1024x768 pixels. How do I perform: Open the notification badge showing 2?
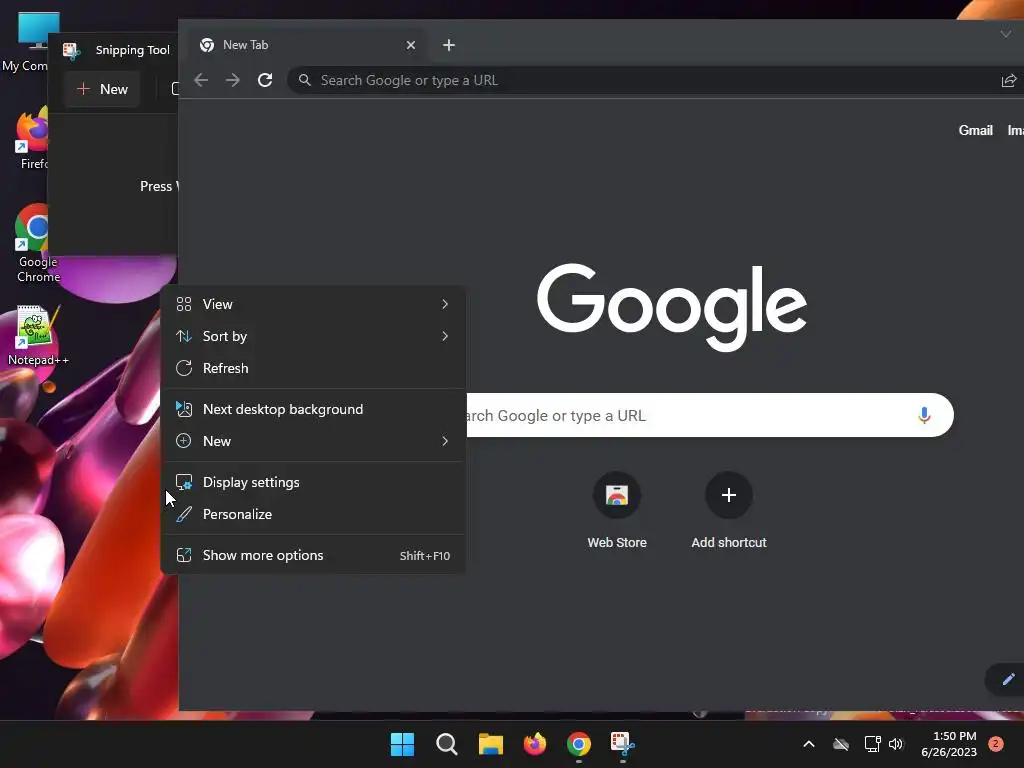click(996, 744)
